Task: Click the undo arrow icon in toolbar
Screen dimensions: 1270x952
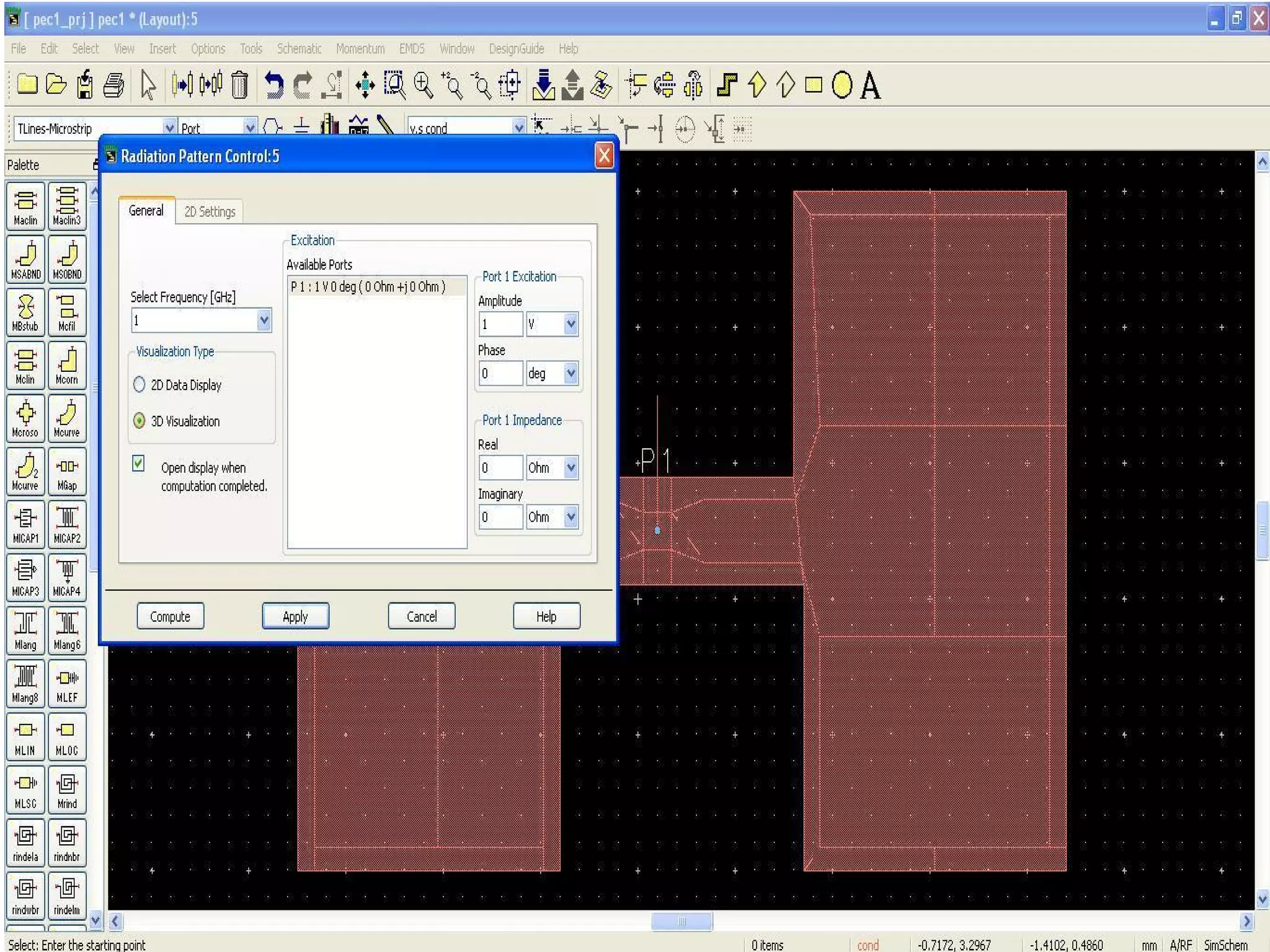Action: pyautogui.click(x=273, y=85)
